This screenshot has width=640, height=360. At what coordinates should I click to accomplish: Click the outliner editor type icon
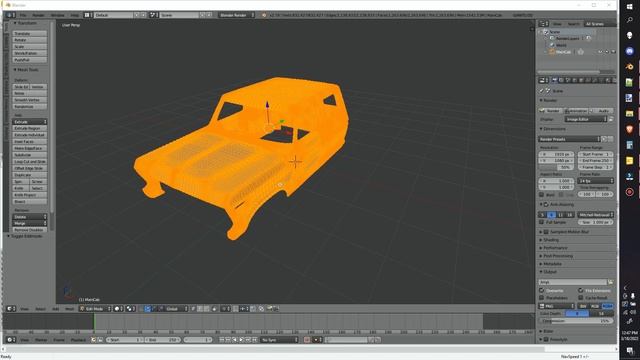543,24
